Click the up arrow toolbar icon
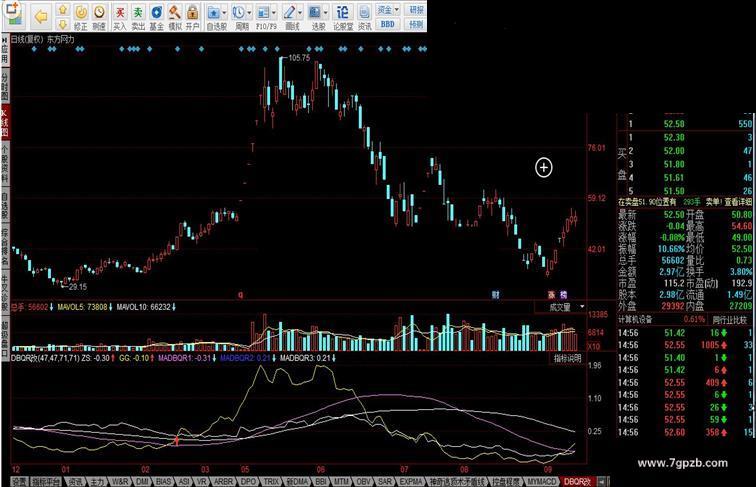Image resolution: width=756 pixels, height=487 pixels. click(63, 10)
